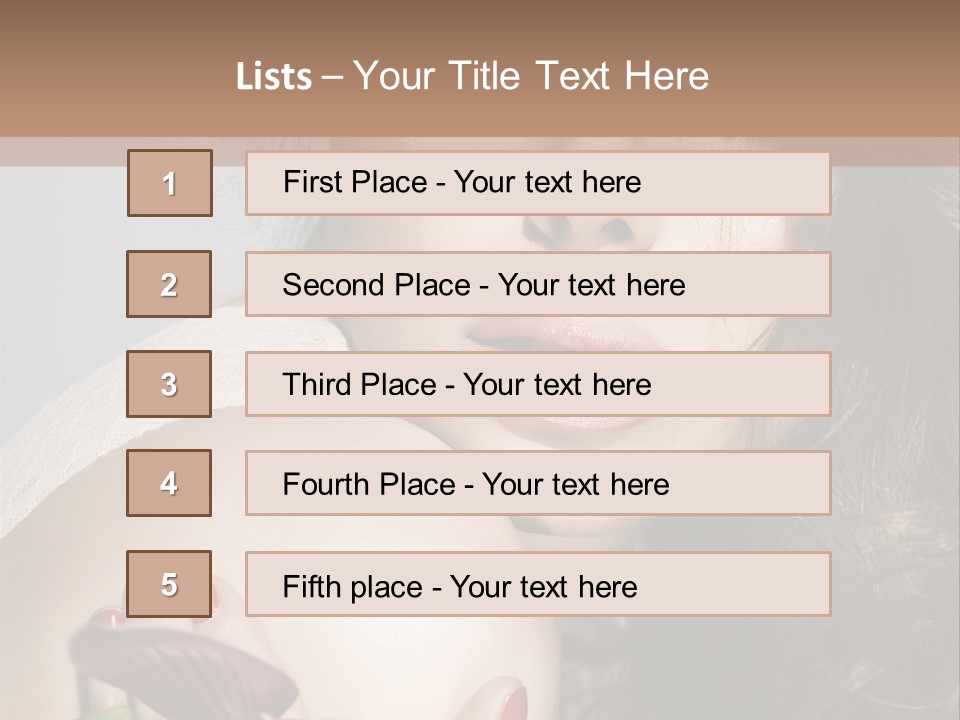Select the nose in the background photo
The height and width of the screenshot is (720, 960).
tap(580, 232)
